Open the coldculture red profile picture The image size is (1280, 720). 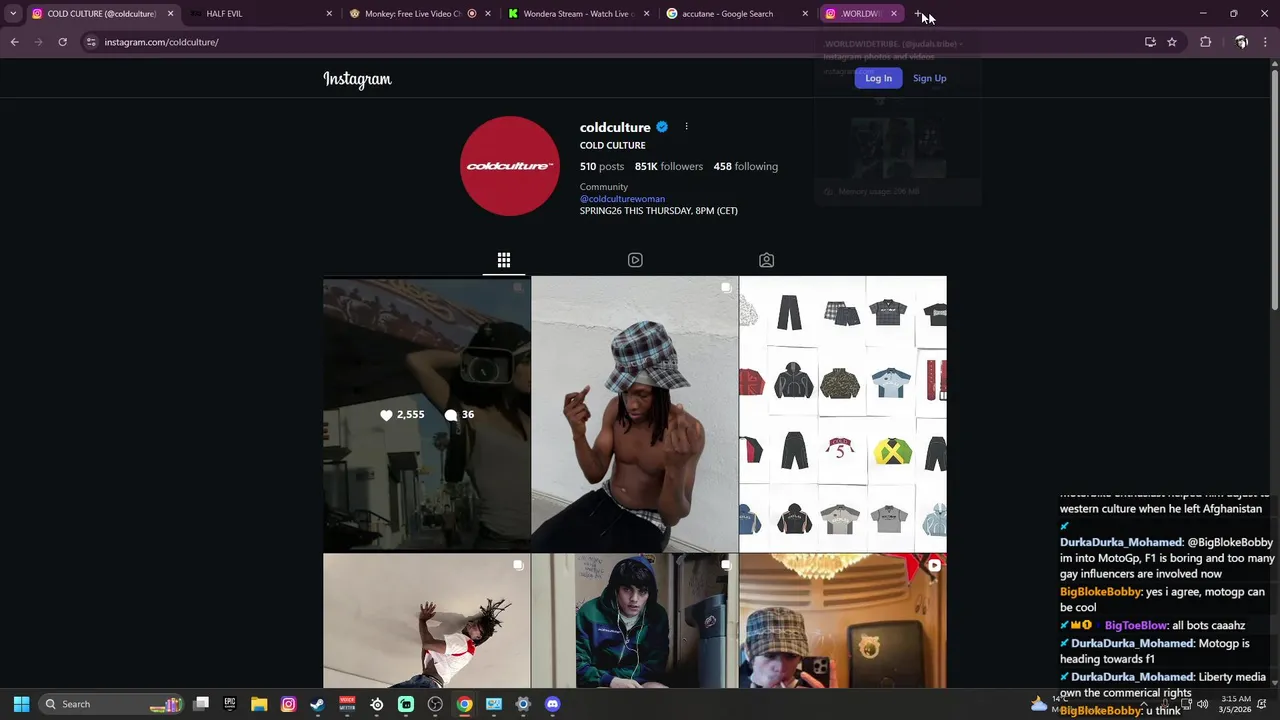coord(510,166)
